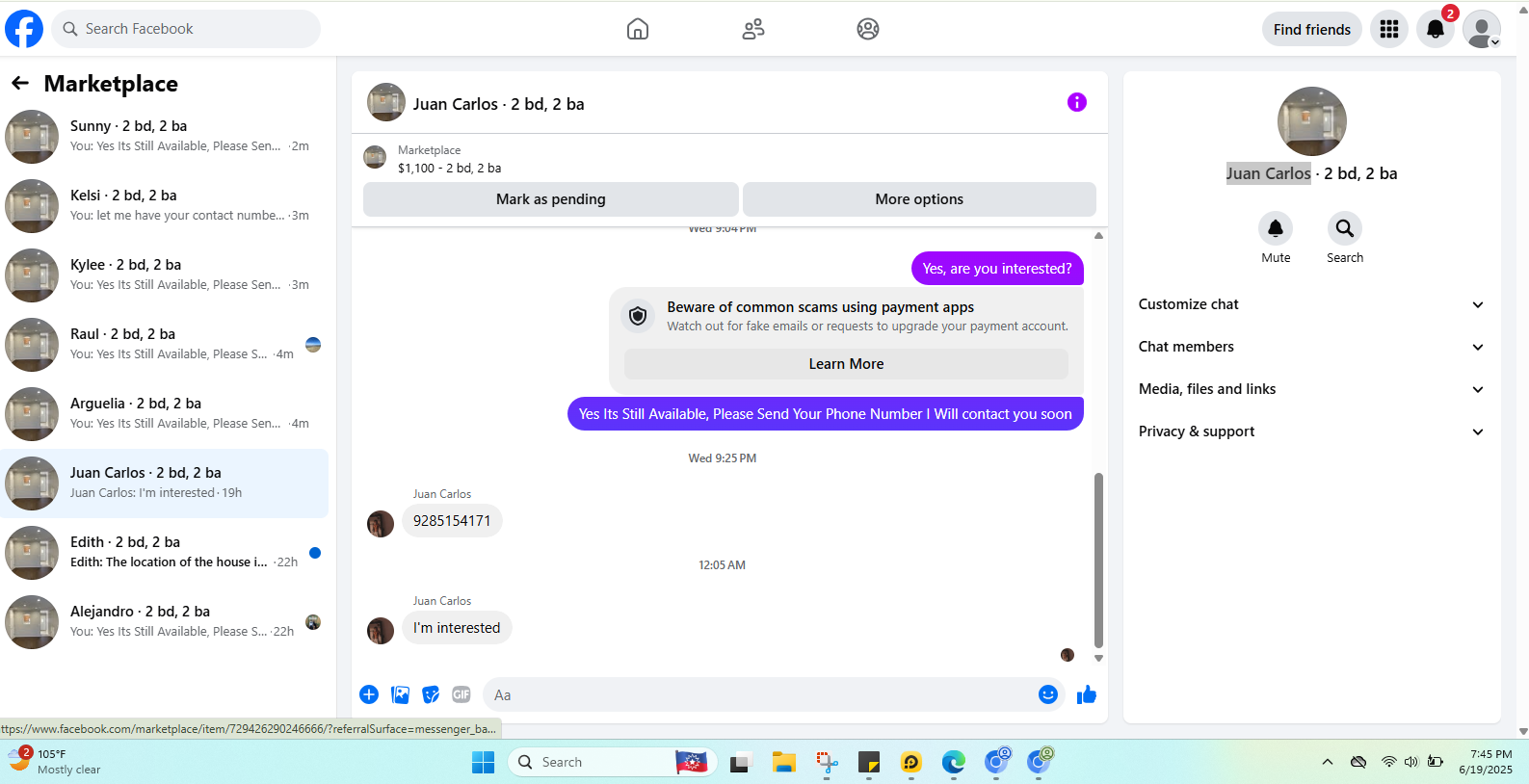Screen dimensions: 1529x784
Task: Click Juan Carlos's large profile picture
Action: click(1312, 121)
